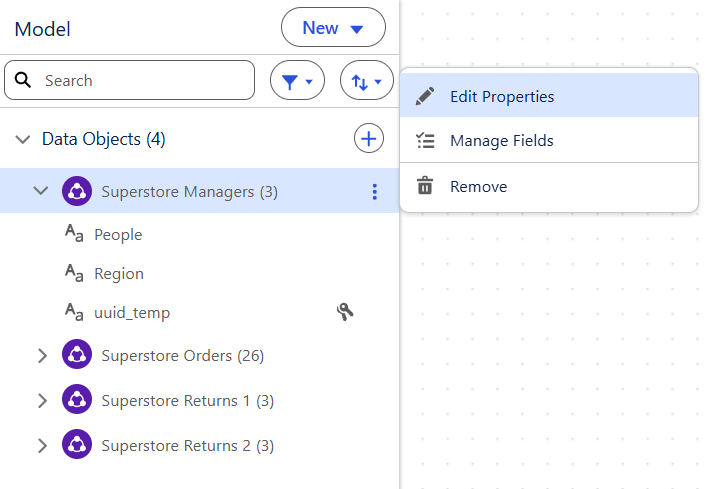
Task: Click the text type icon beside Region
Action: pyautogui.click(x=74, y=273)
